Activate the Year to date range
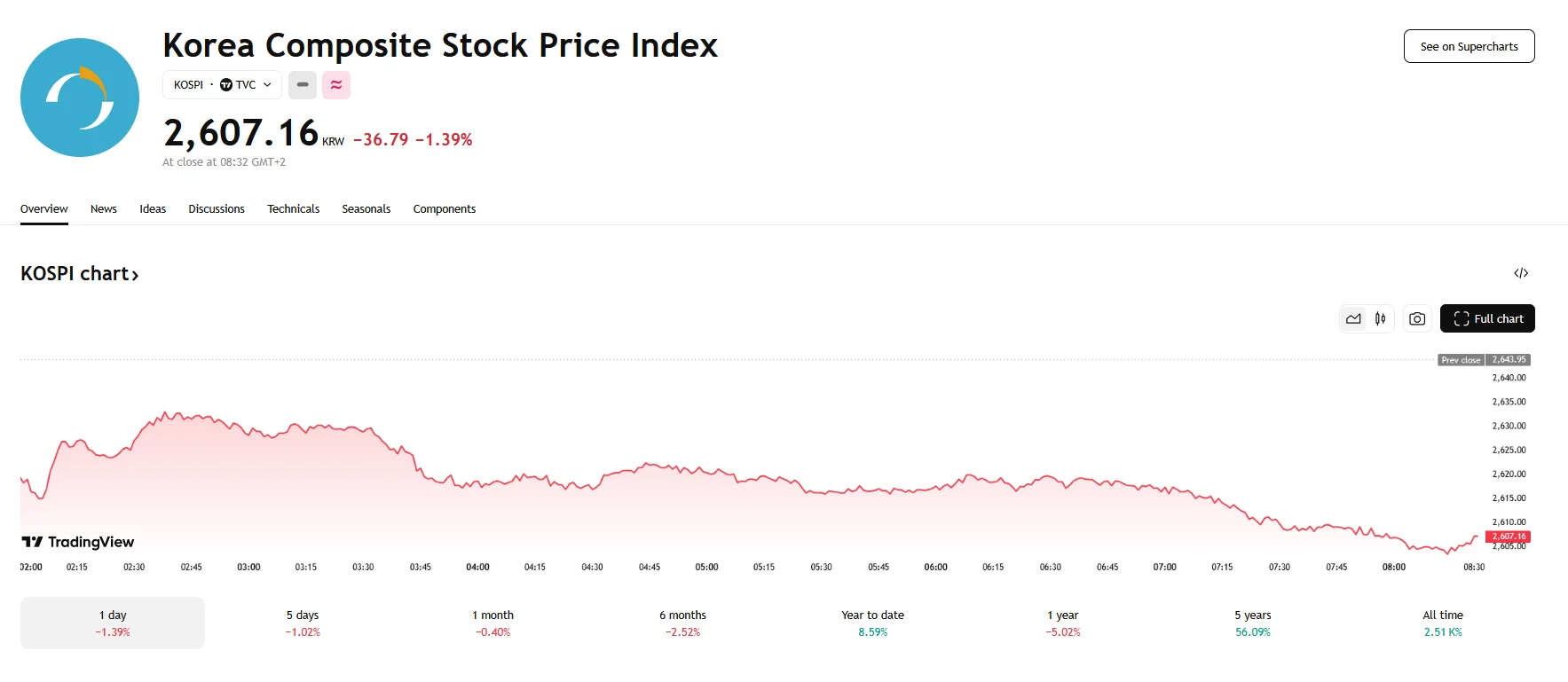 click(871, 622)
